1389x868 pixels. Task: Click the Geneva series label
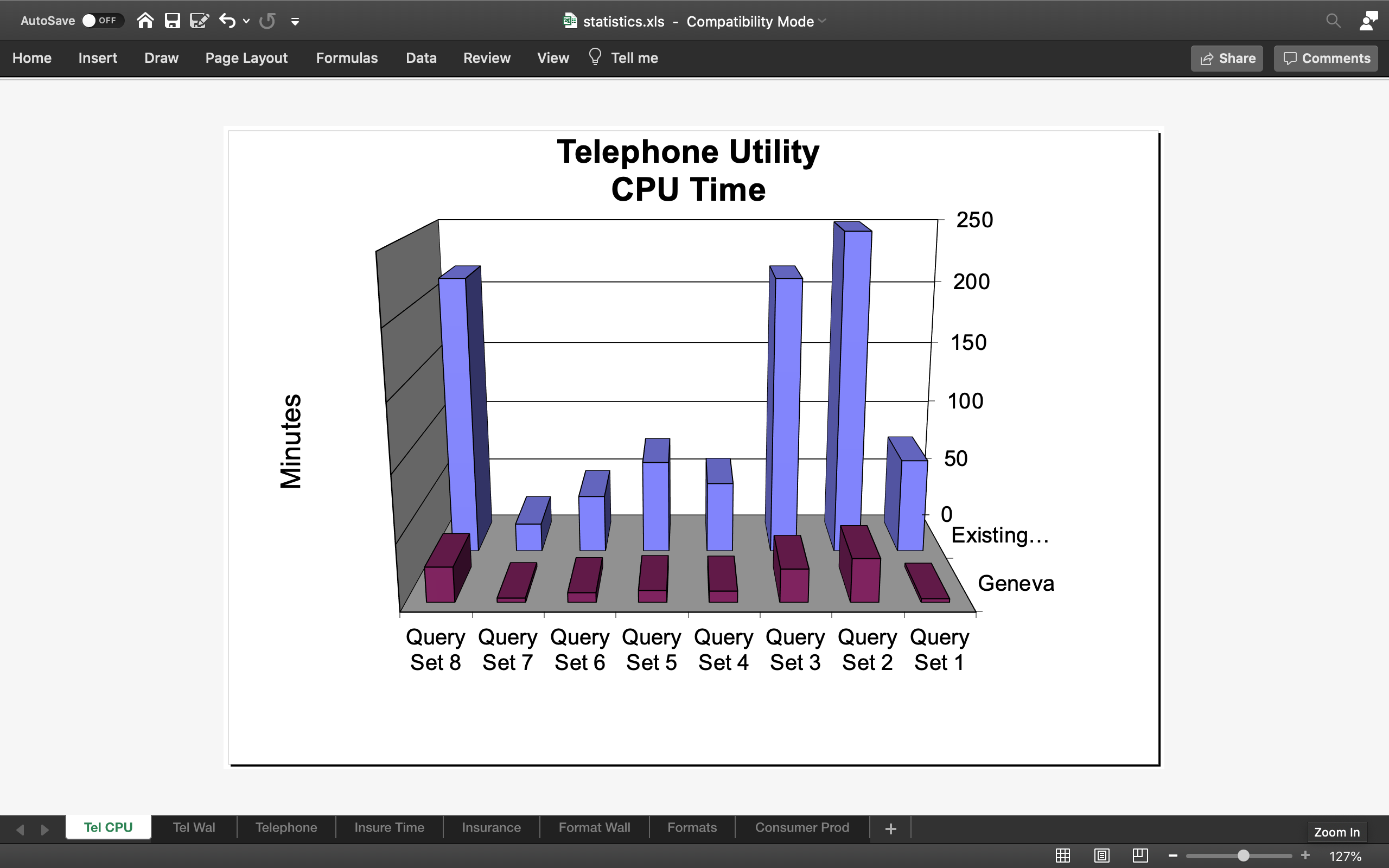(1016, 583)
